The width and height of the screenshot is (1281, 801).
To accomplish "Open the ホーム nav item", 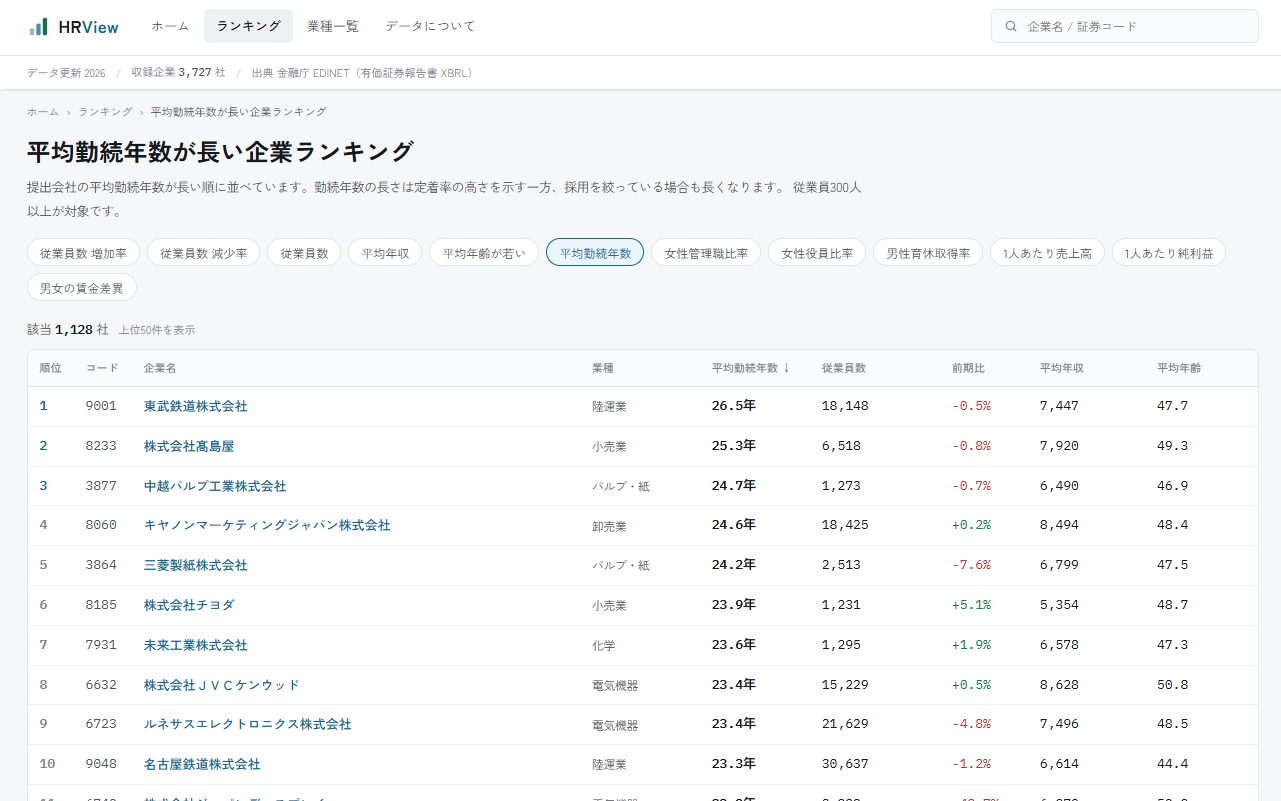I will coord(170,26).
